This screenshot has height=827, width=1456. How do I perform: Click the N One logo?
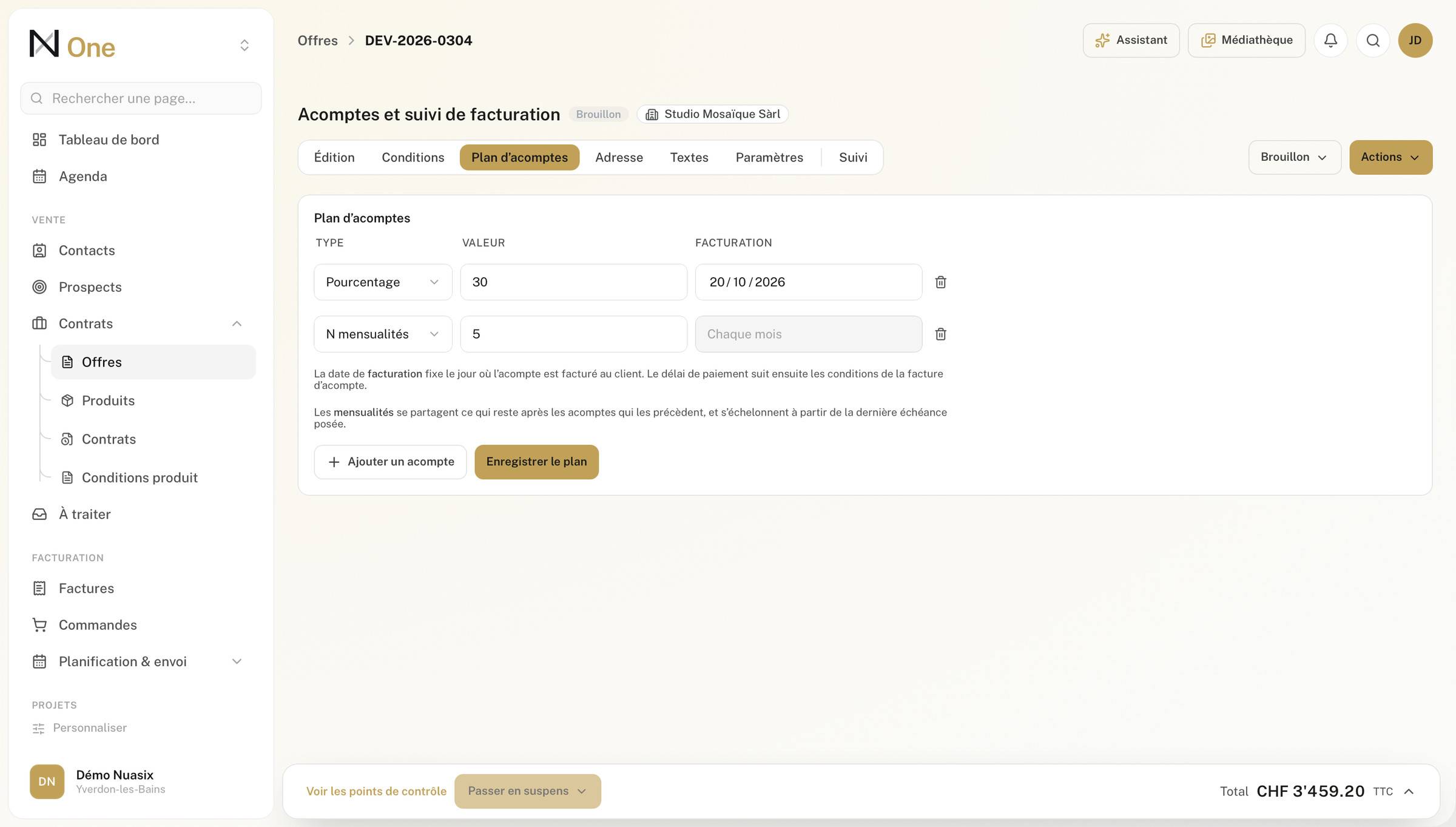tap(72, 44)
